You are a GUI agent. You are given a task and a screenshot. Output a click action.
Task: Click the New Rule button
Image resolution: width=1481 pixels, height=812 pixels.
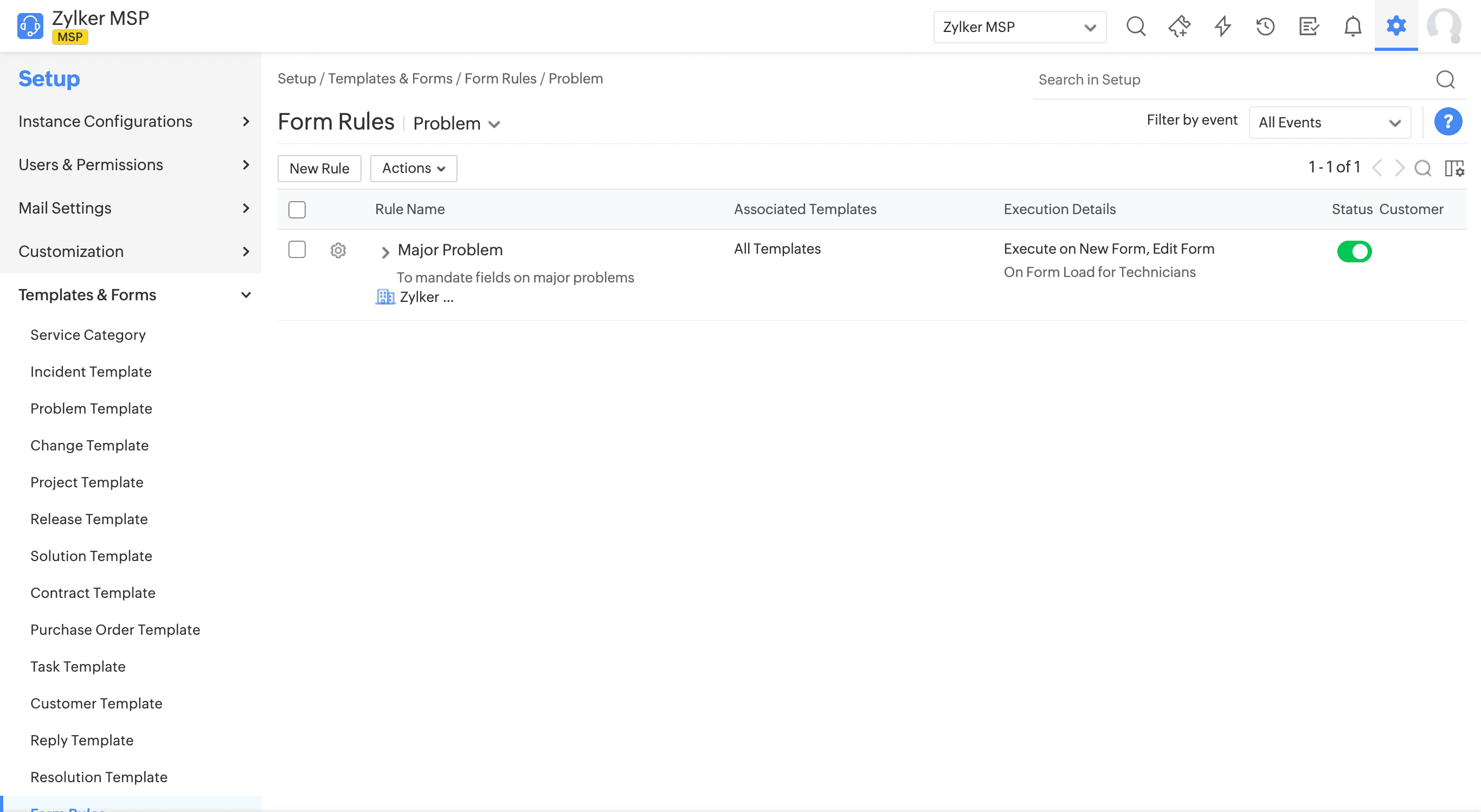point(319,169)
